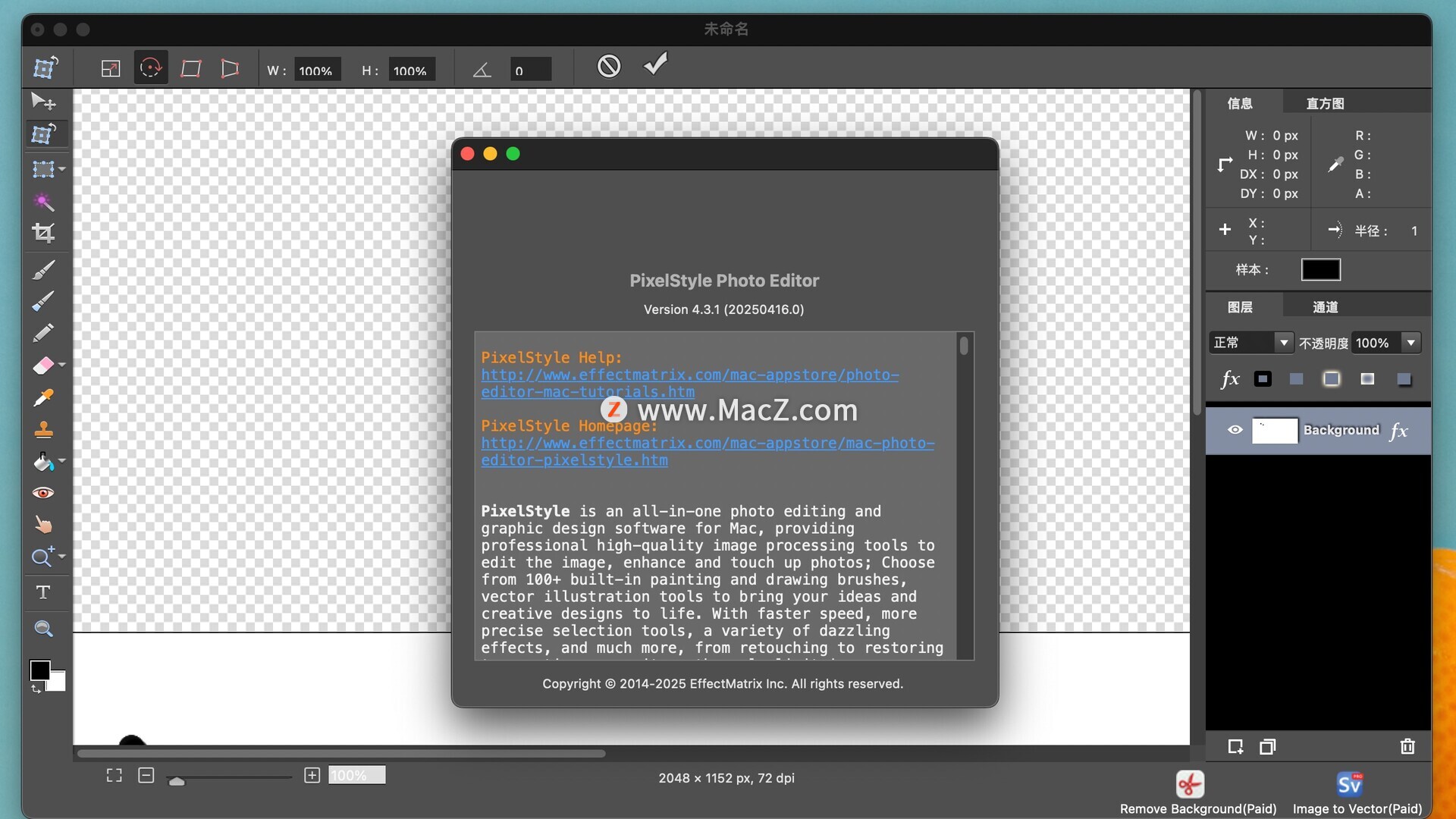This screenshot has height=819, width=1456.
Task: Open the PixelStyle Homepage link
Action: click(708, 451)
